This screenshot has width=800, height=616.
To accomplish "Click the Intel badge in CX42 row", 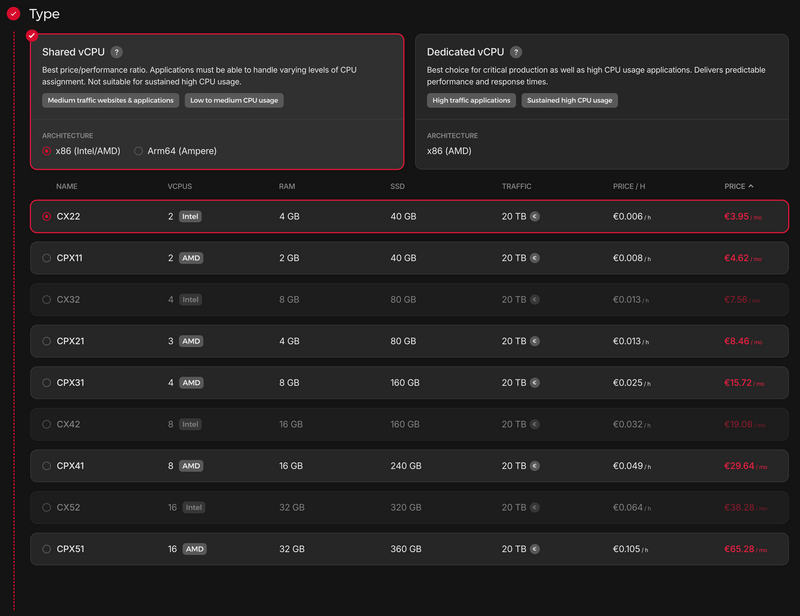I will [190, 425].
